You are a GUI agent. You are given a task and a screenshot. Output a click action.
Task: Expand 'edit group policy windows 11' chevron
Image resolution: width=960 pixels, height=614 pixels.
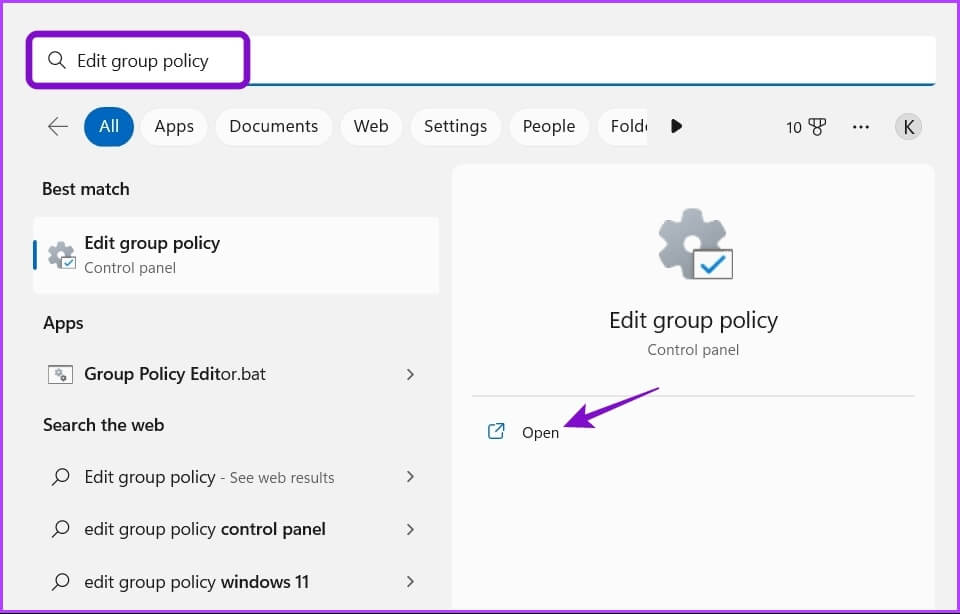[x=410, y=582]
